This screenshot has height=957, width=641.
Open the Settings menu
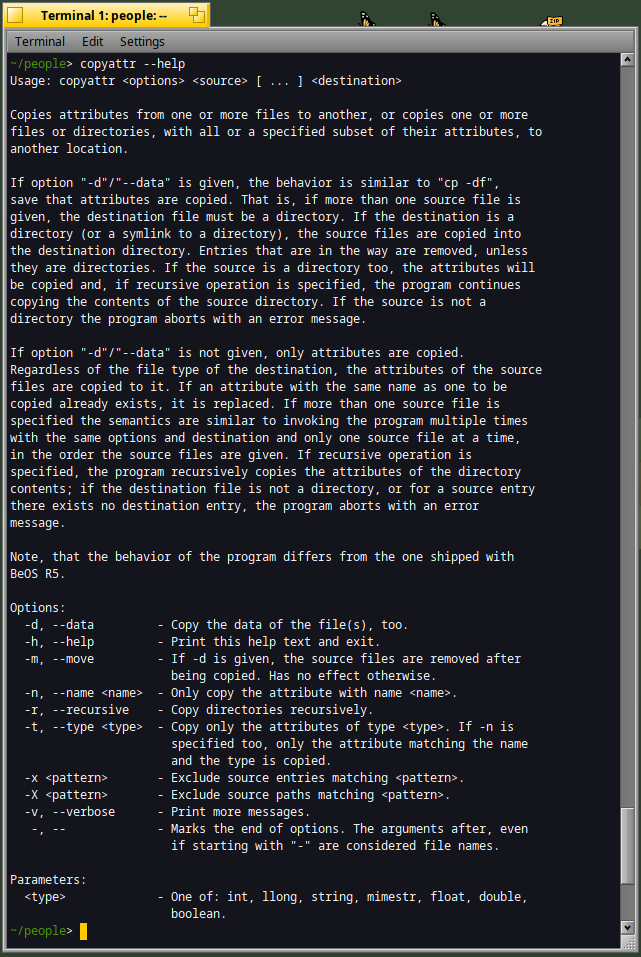pos(142,42)
